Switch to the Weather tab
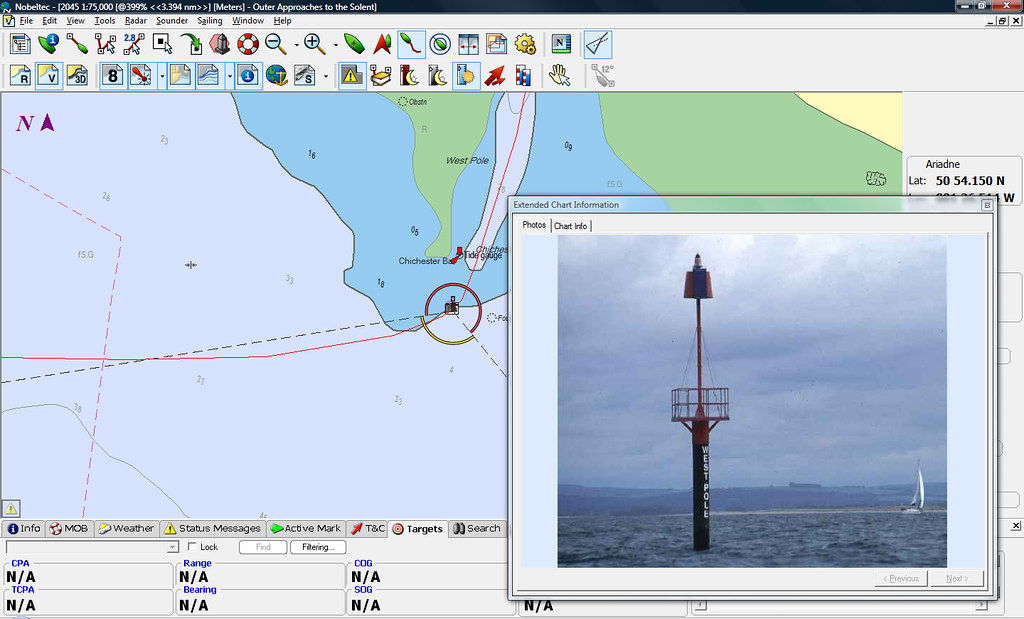The height and width of the screenshot is (619, 1024). (x=127, y=528)
